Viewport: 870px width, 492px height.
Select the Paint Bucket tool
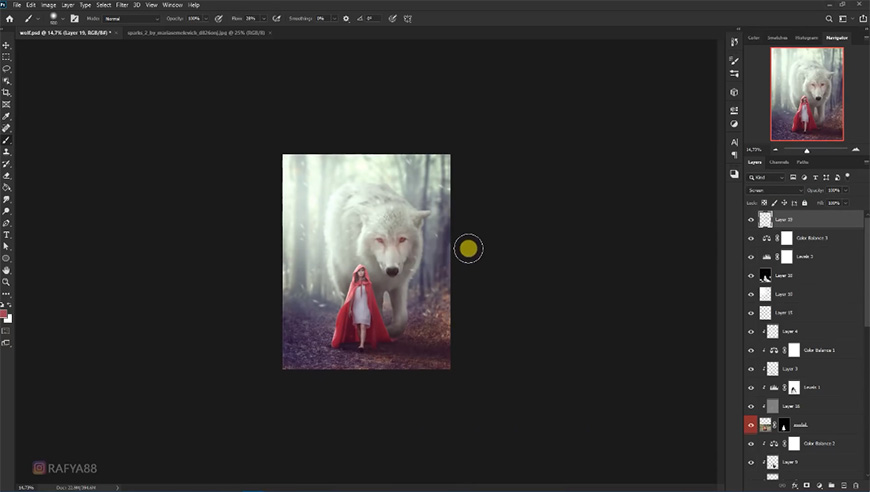pyautogui.click(x=6, y=187)
